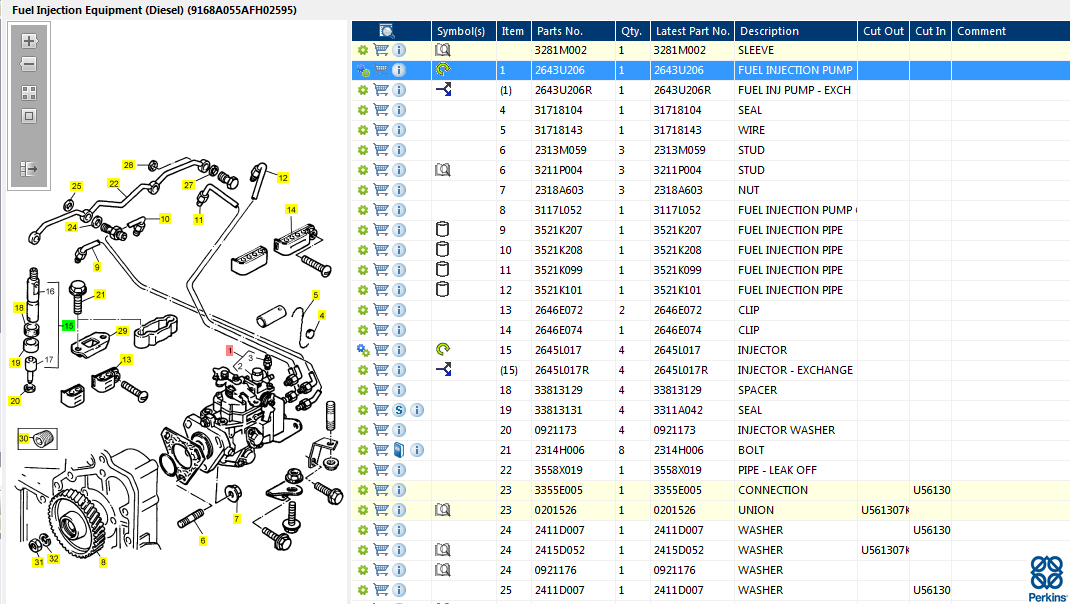The height and width of the screenshot is (604, 1070).
Task: Click the four-square grid view button
Action: (x=29, y=93)
